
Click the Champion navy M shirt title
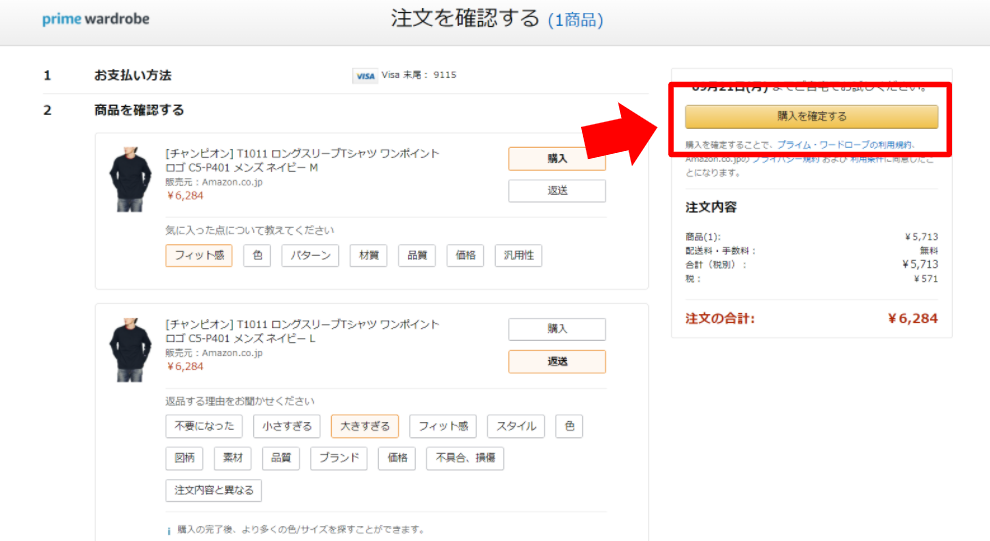(x=302, y=160)
